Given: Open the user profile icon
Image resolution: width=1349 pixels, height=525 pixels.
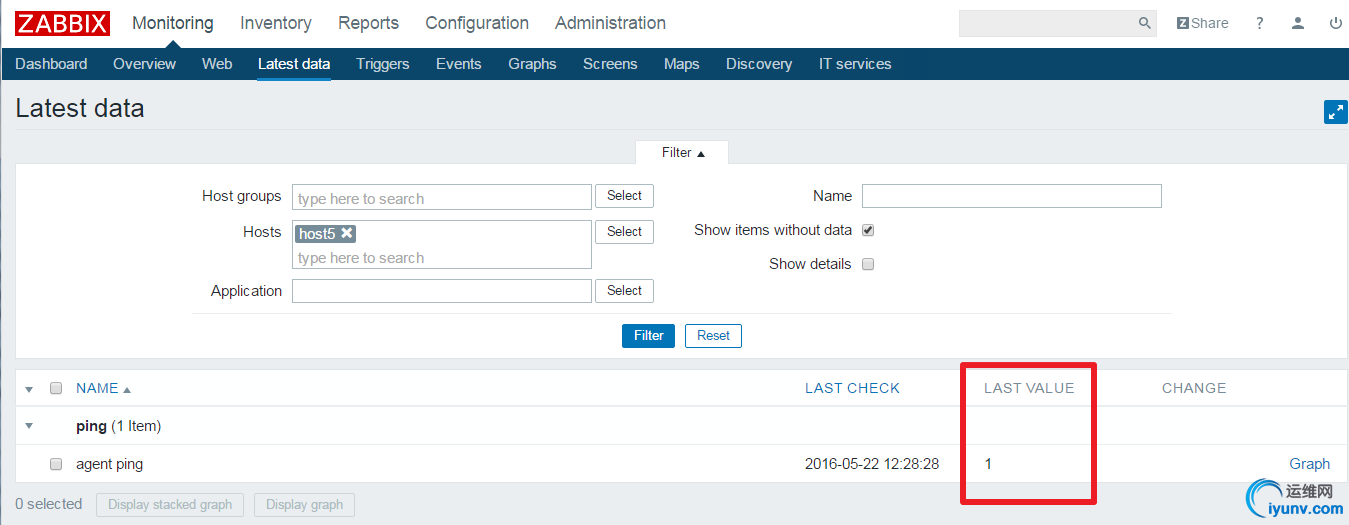Looking at the screenshot, I should tap(1298, 23).
